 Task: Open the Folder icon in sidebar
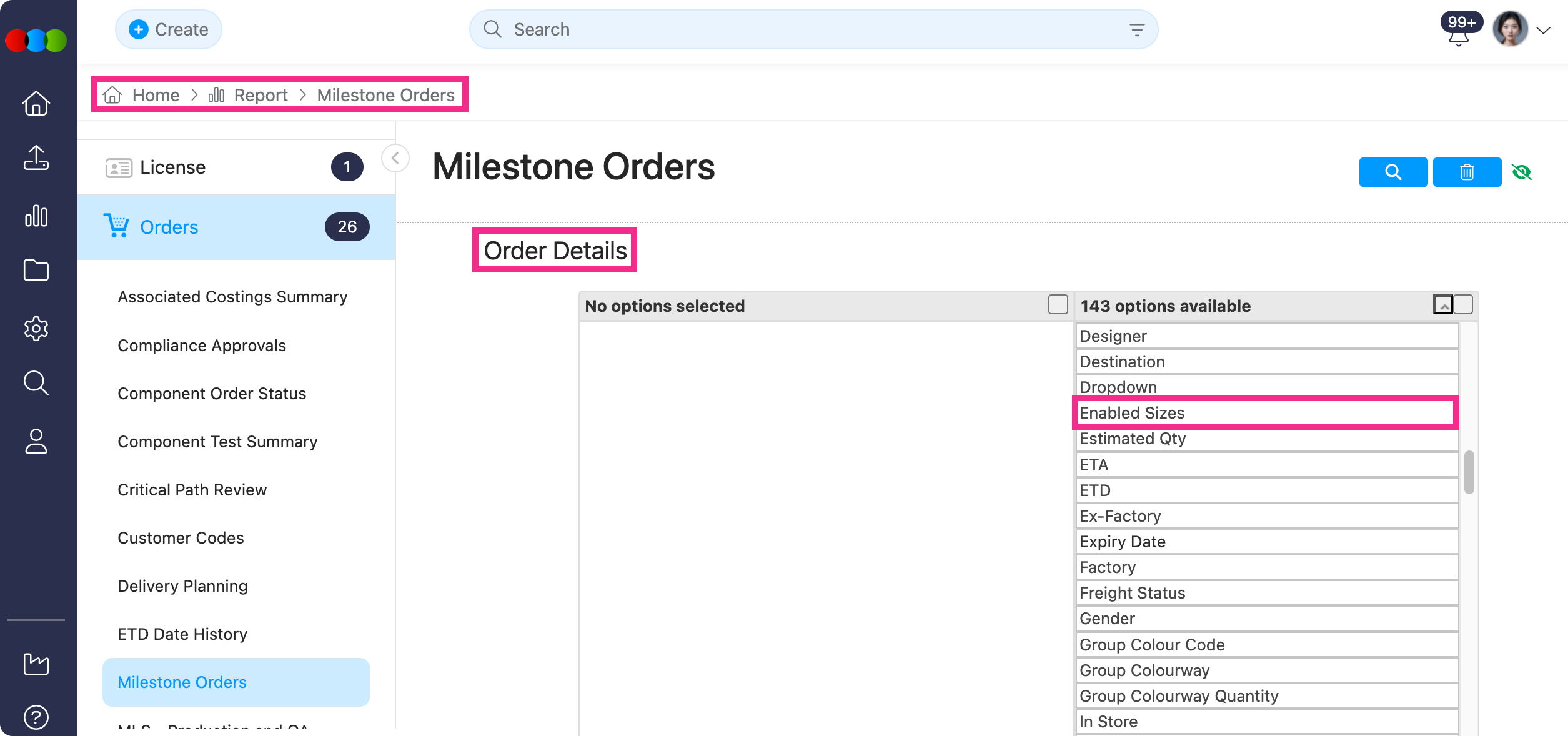pyautogui.click(x=36, y=270)
